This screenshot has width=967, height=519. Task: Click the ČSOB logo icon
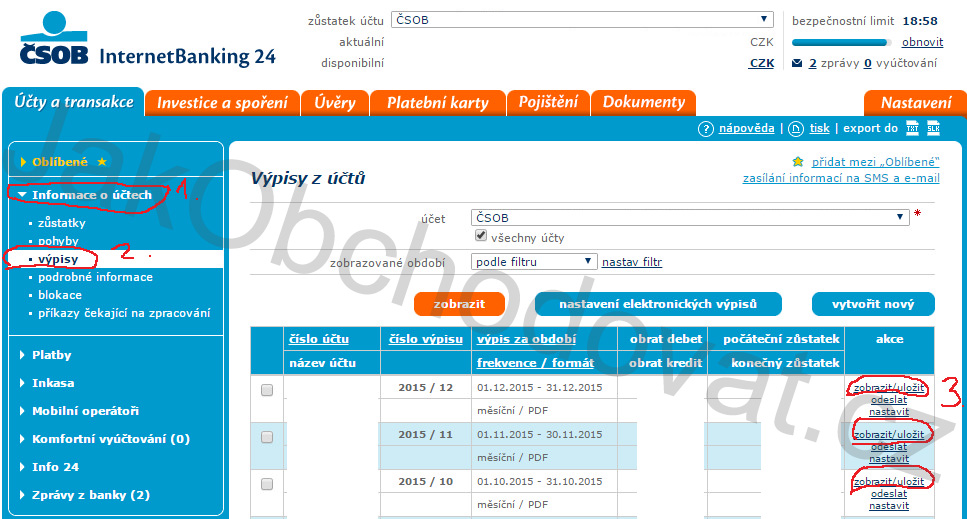coord(54,38)
